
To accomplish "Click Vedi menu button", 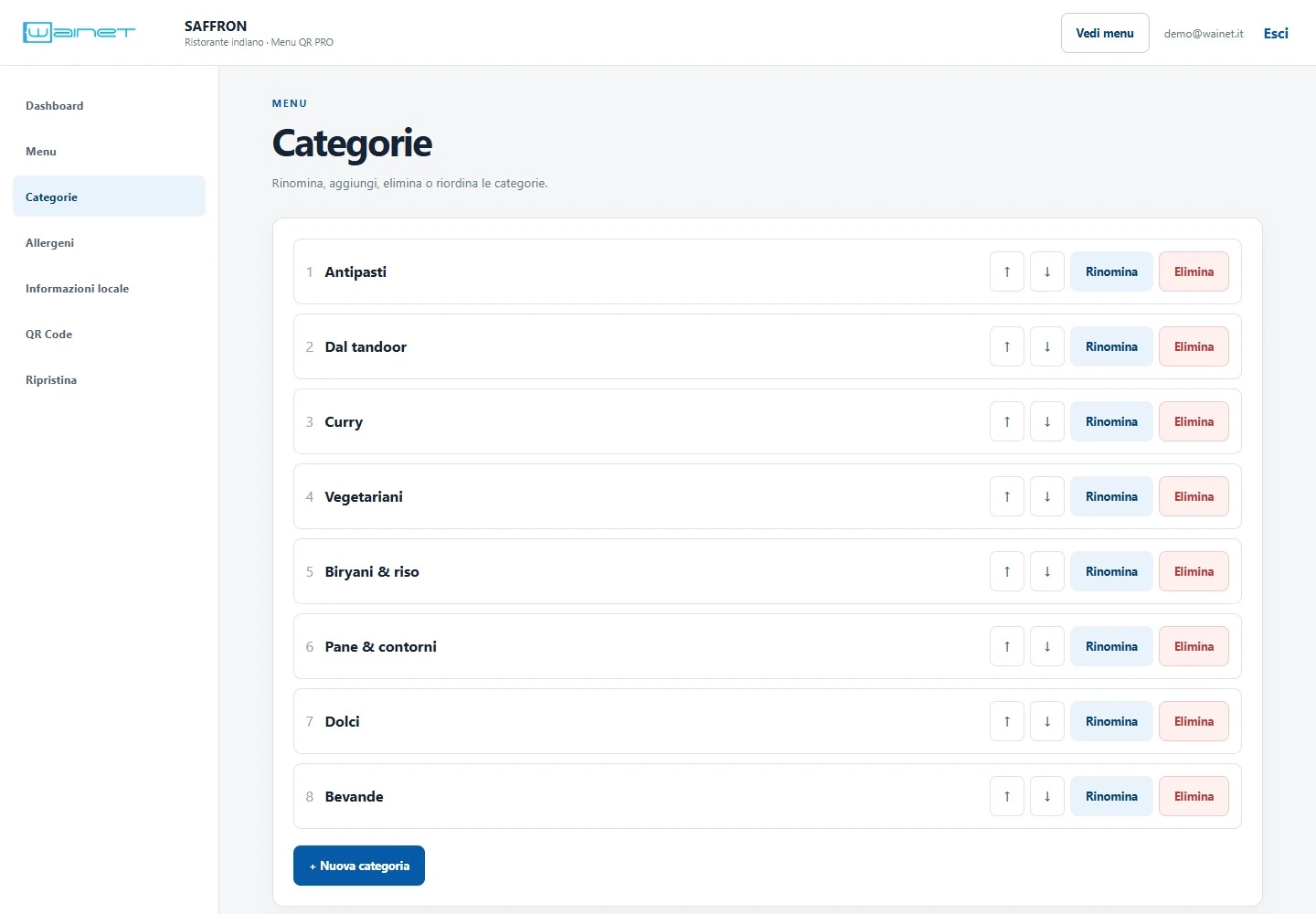I will click(x=1105, y=33).
